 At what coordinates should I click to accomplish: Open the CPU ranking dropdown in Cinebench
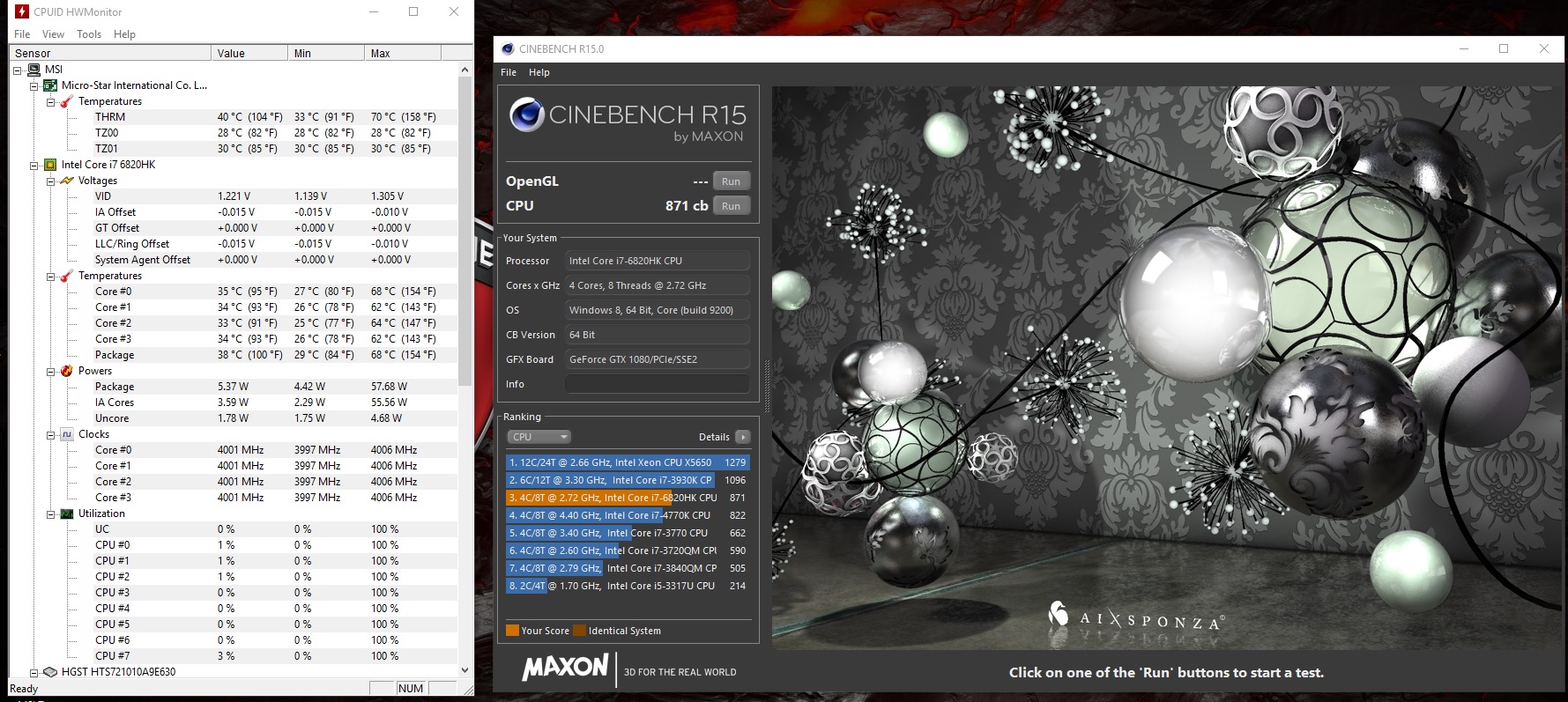tap(539, 437)
